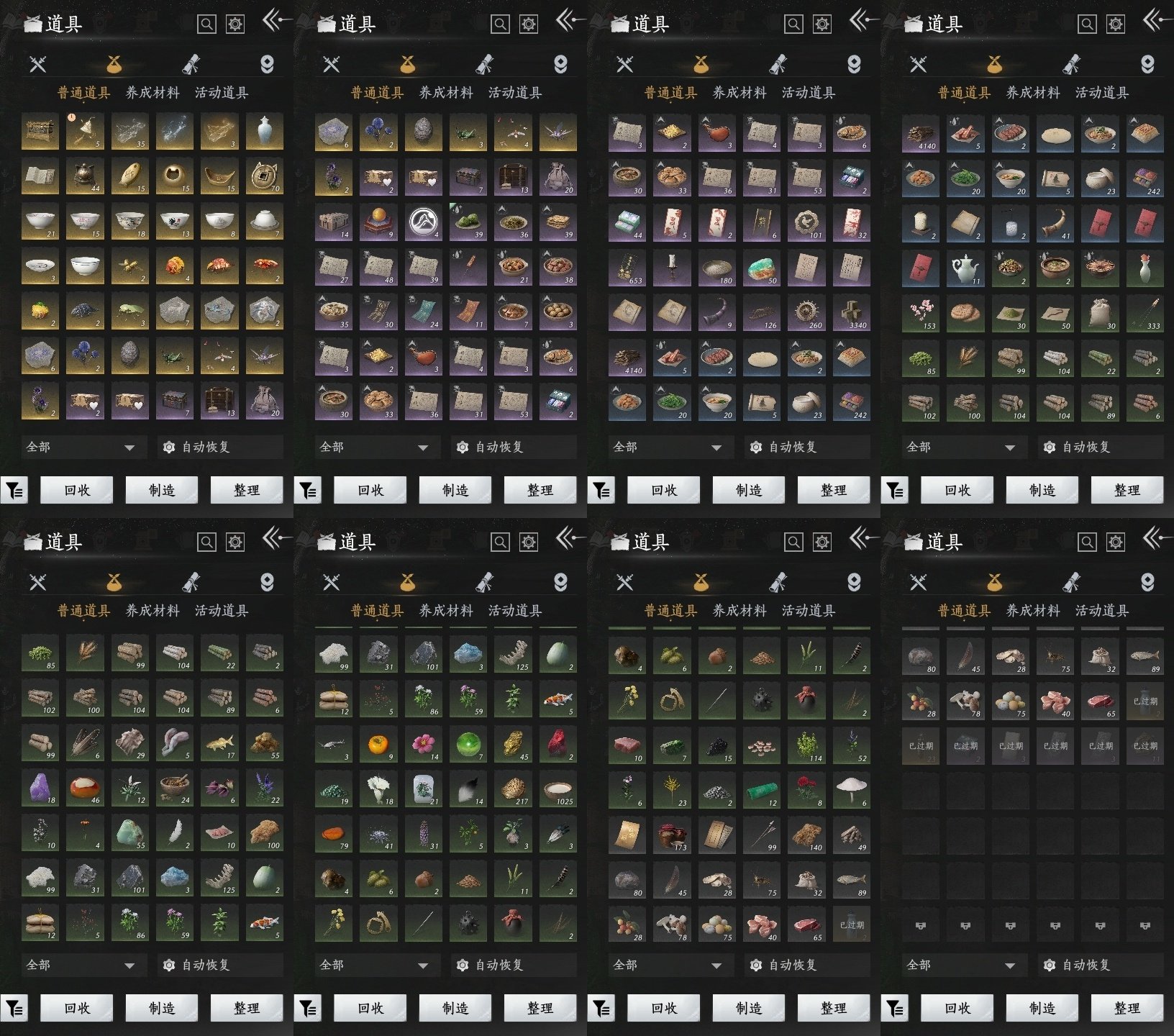Expand 全部 dropdown in the panel with empty slots
The image size is (1174, 1036).
click(x=961, y=965)
